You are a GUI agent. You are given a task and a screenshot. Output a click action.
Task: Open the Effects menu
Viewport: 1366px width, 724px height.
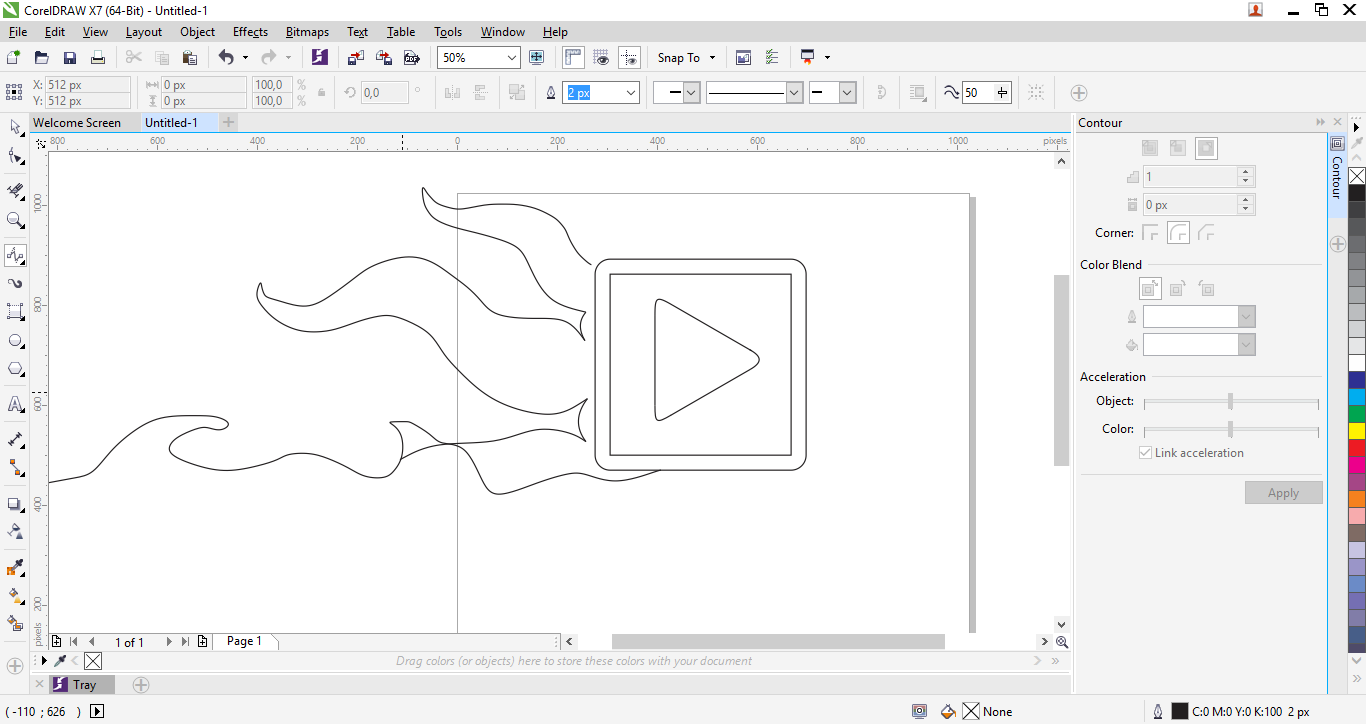(x=250, y=32)
